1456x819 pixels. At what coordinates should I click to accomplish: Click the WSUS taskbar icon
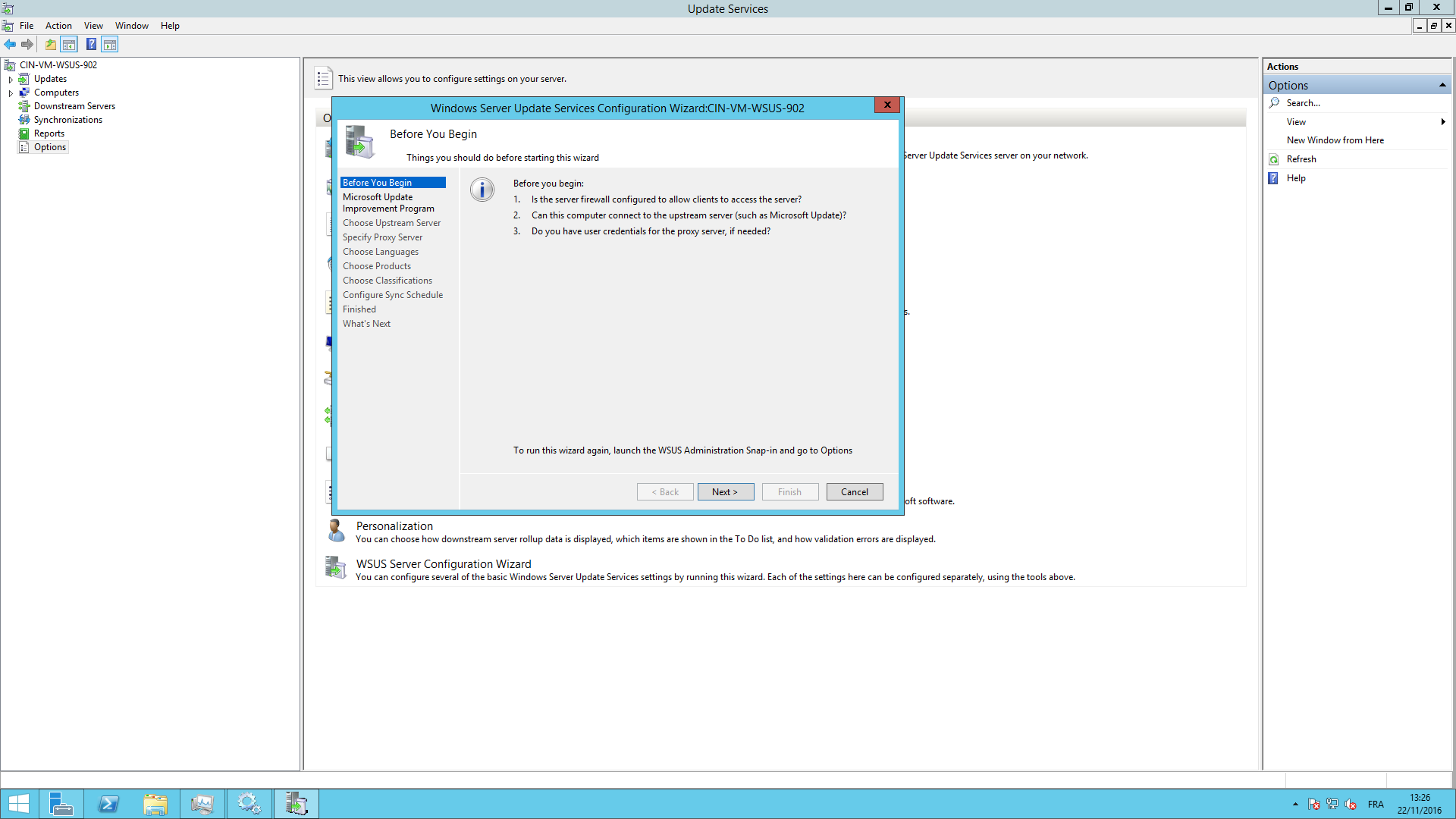[297, 804]
